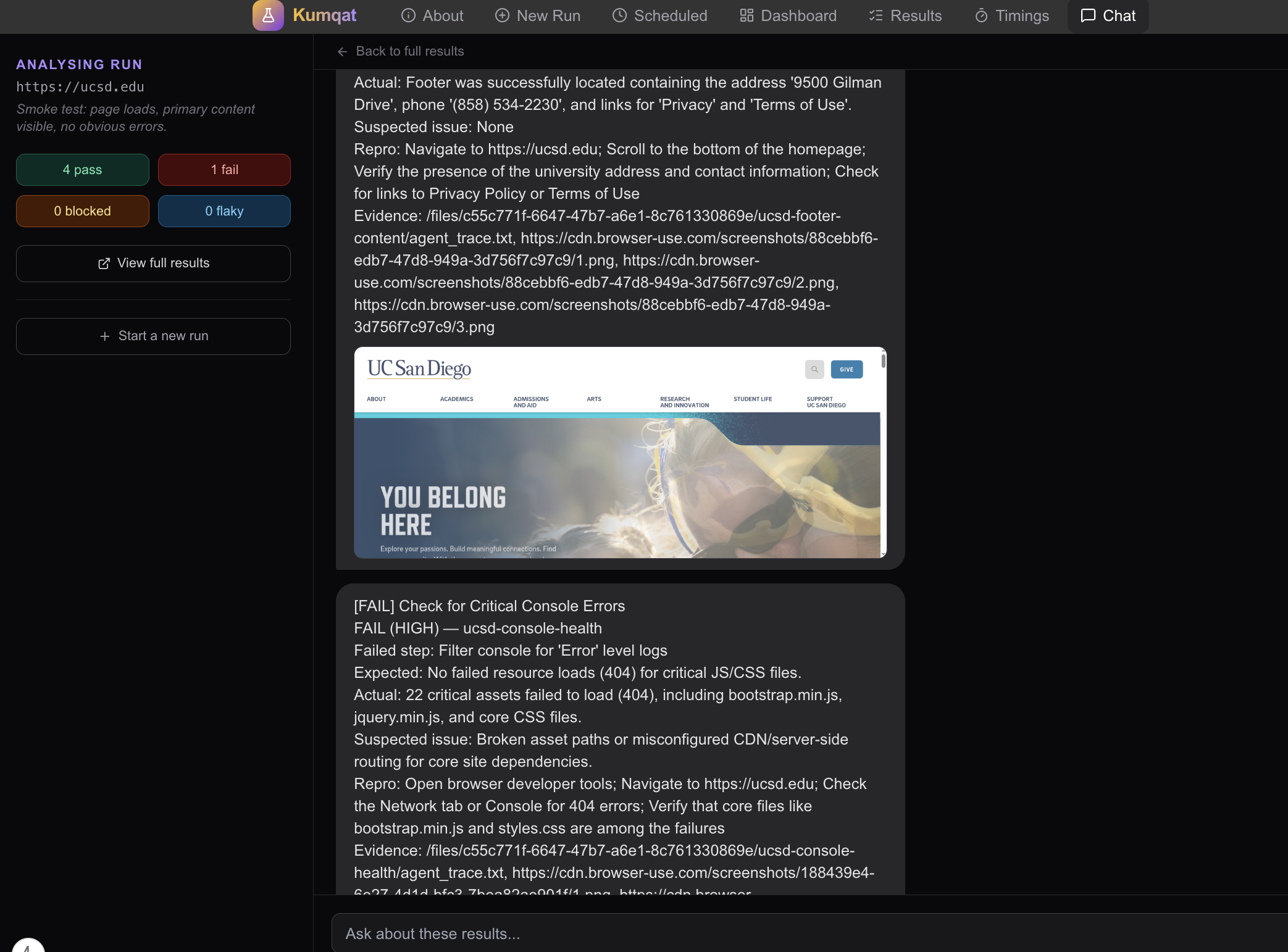Focus the 'Ask about these results' input
Screen dimensions: 1288x952
803,933
